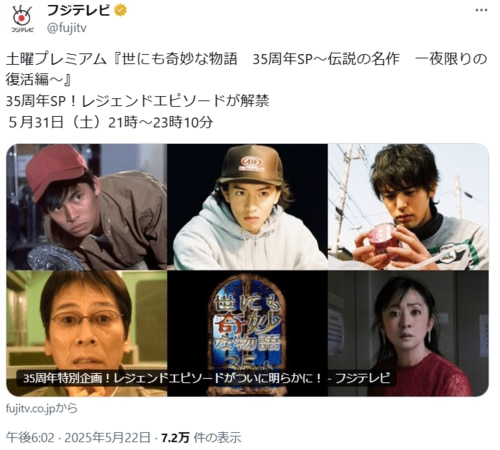Open the 世にも奇妙な物語 logo image
The width and height of the screenshot is (500, 450).
click(247, 333)
